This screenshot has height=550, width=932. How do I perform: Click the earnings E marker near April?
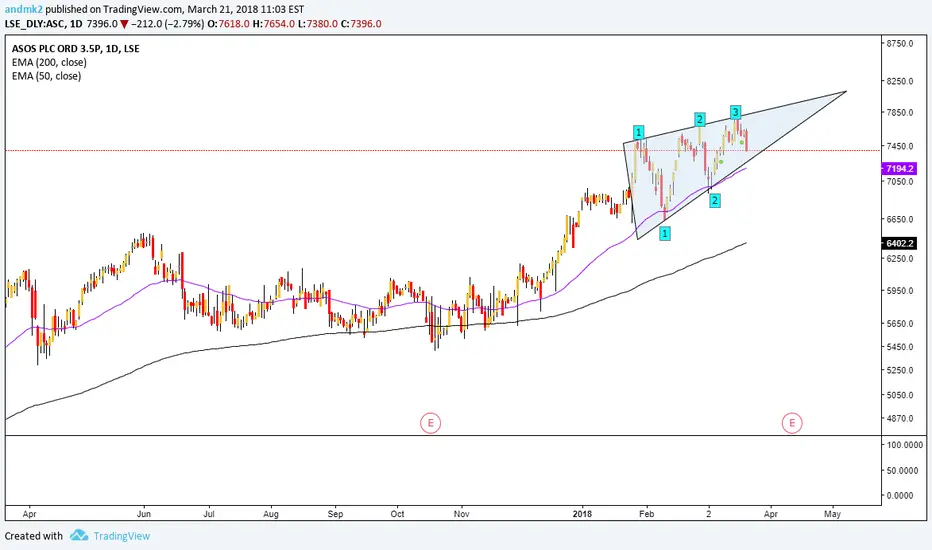click(x=792, y=423)
